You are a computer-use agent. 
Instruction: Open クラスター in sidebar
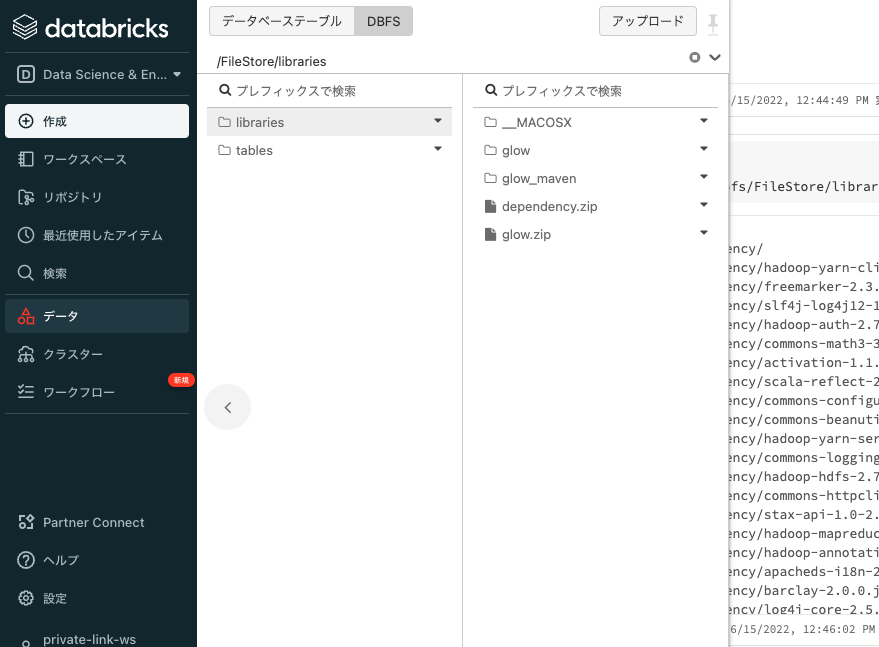coord(97,354)
